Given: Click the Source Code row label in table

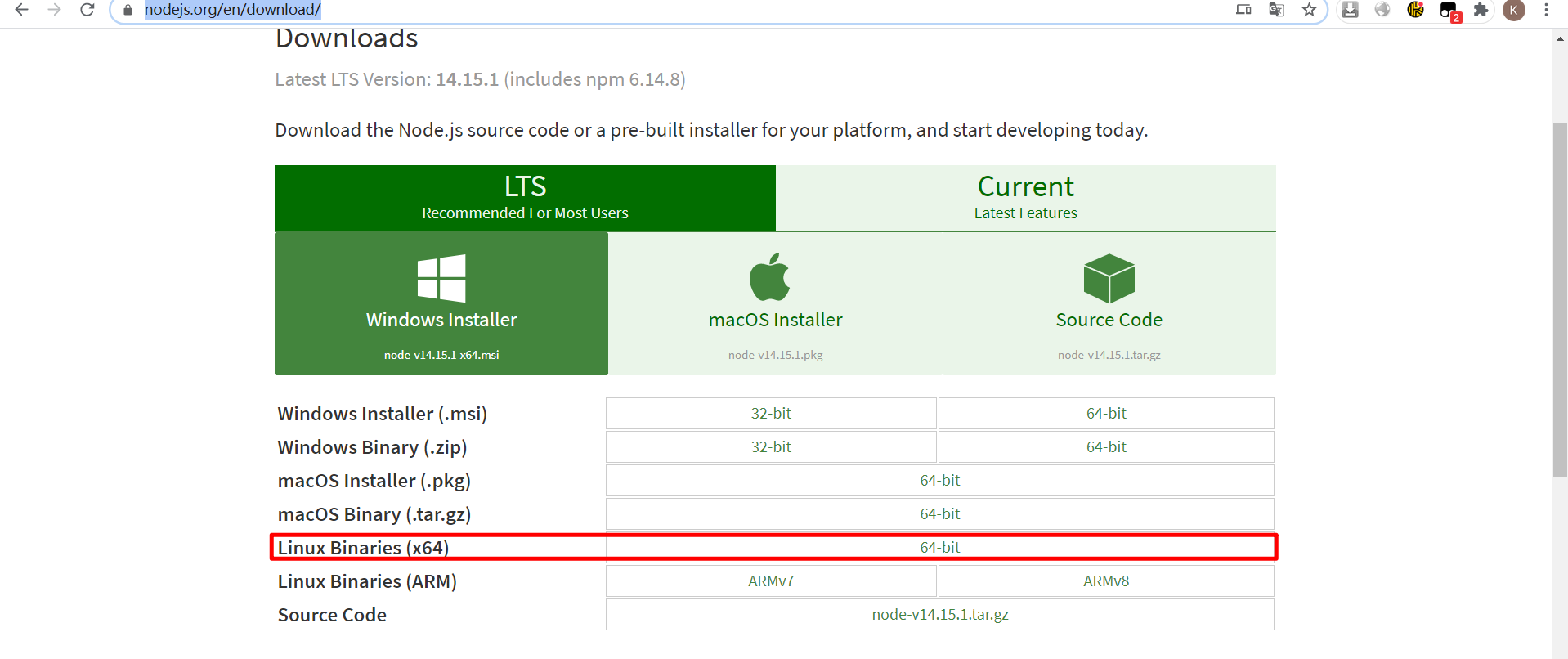Looking at the screenshot, I should point(332,615).
